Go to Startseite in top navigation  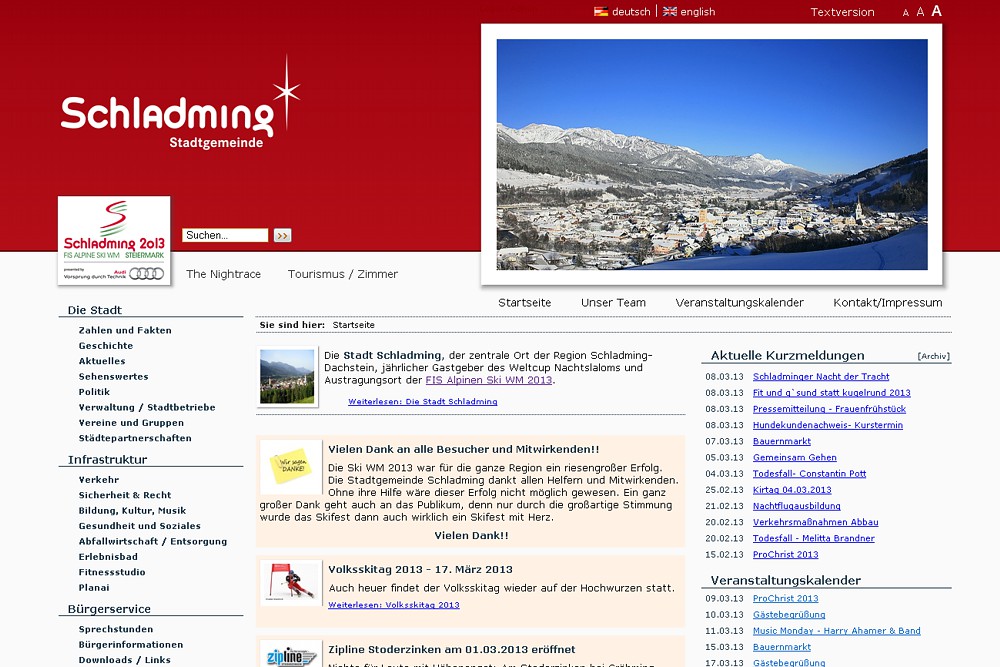click(524, 303)
